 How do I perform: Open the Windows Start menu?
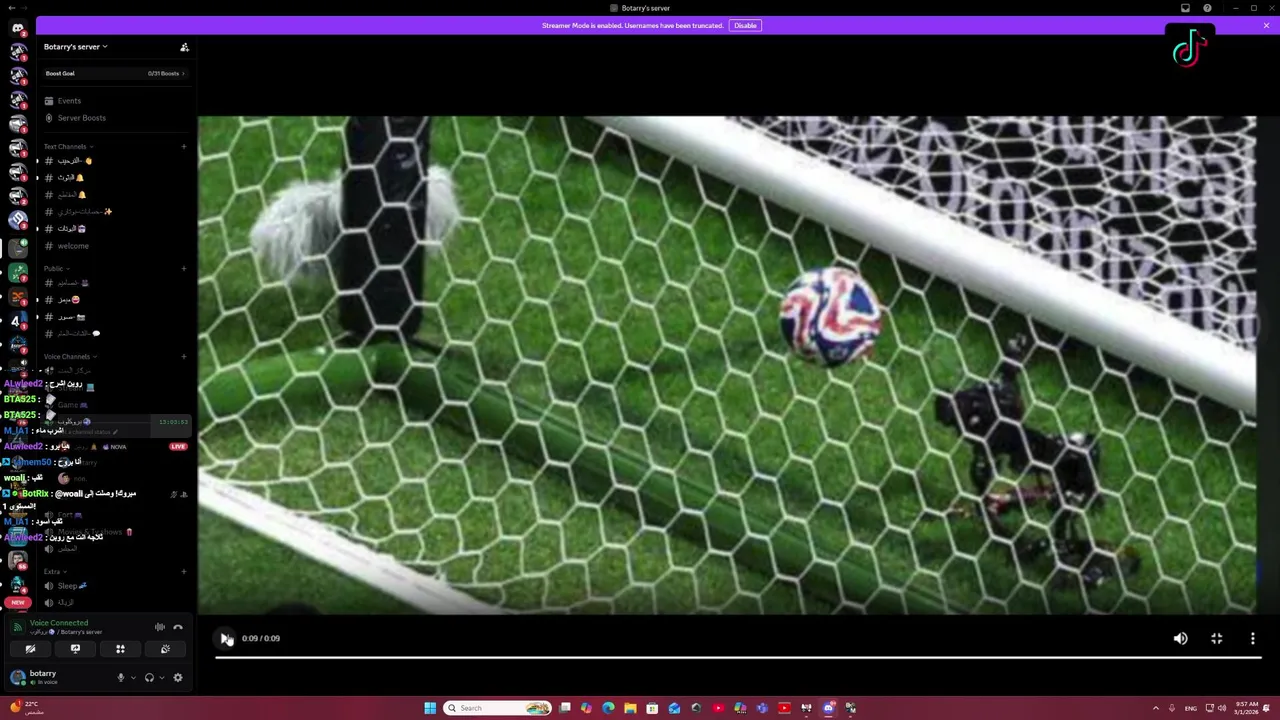430,708
